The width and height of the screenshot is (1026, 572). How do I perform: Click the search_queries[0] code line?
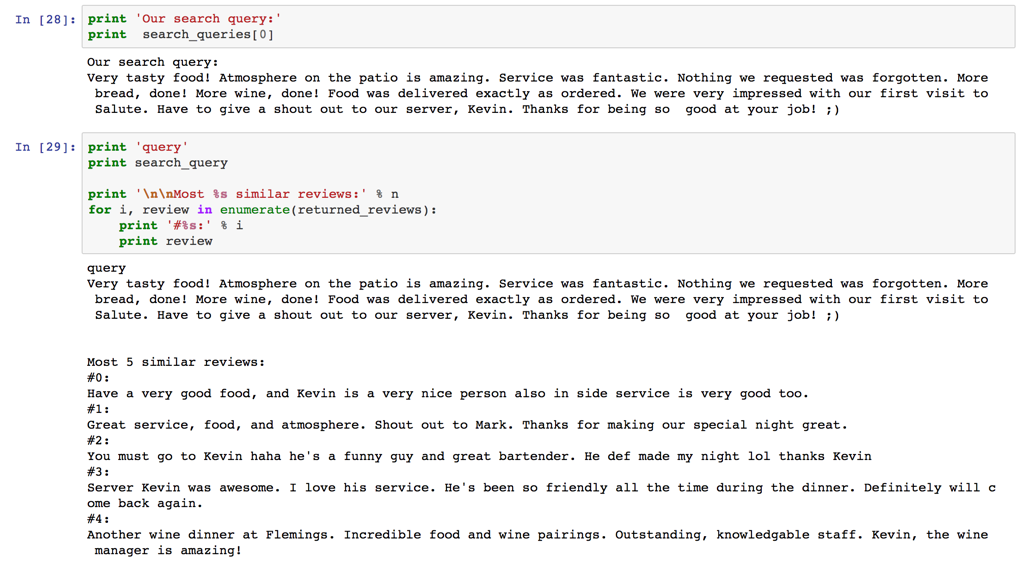(181, 35)
